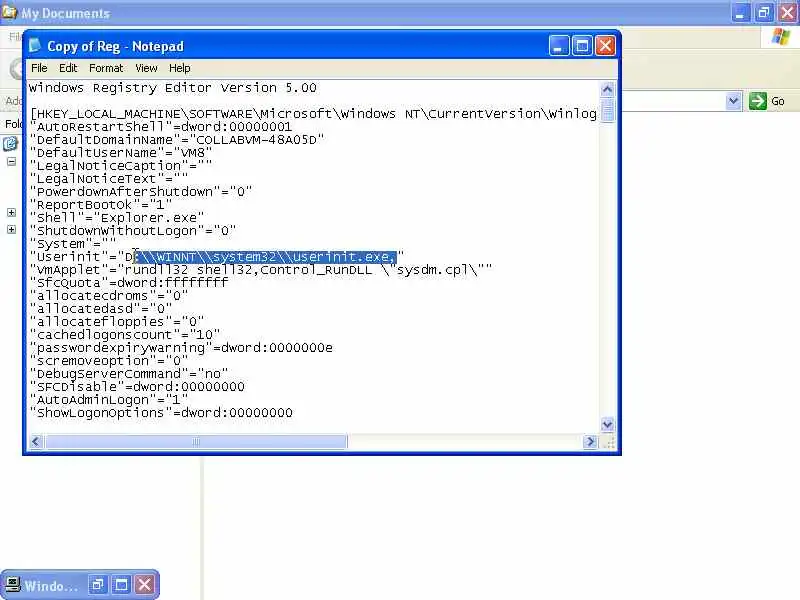Image resolution: width=800 pixels, height=600 pixels.
Task: Click the vertical scrollbar thumb in Notepad
Action: click(x=607, y=109)
